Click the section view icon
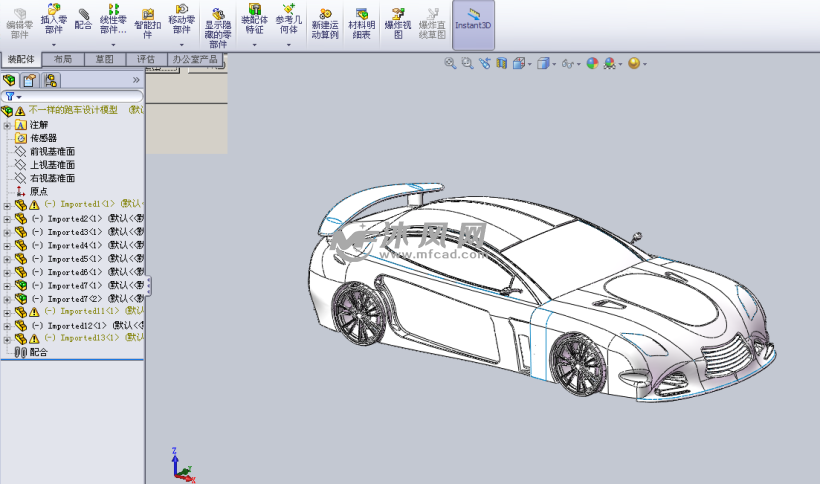The image size is (820, 484). click(x=501, y=63)
